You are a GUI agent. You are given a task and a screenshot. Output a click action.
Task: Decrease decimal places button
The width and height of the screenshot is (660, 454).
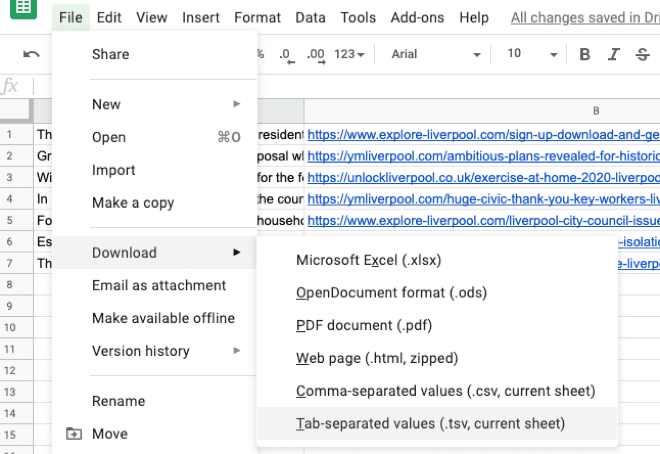287,55
